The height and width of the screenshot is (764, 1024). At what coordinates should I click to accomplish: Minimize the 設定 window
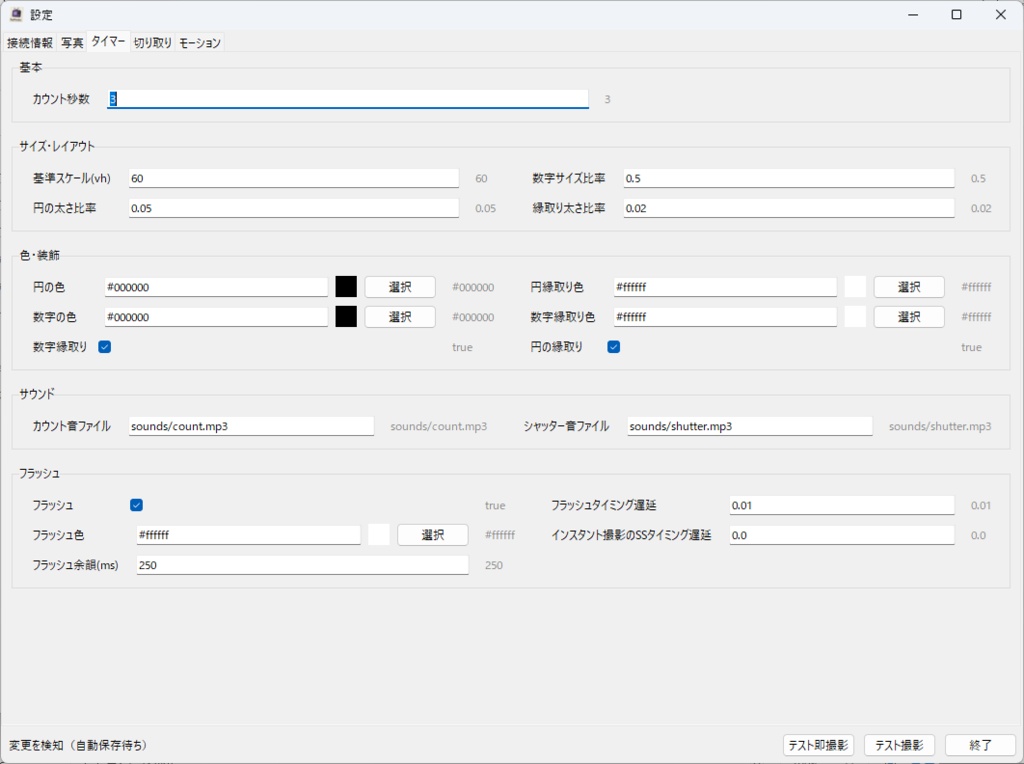click(913, 14)
